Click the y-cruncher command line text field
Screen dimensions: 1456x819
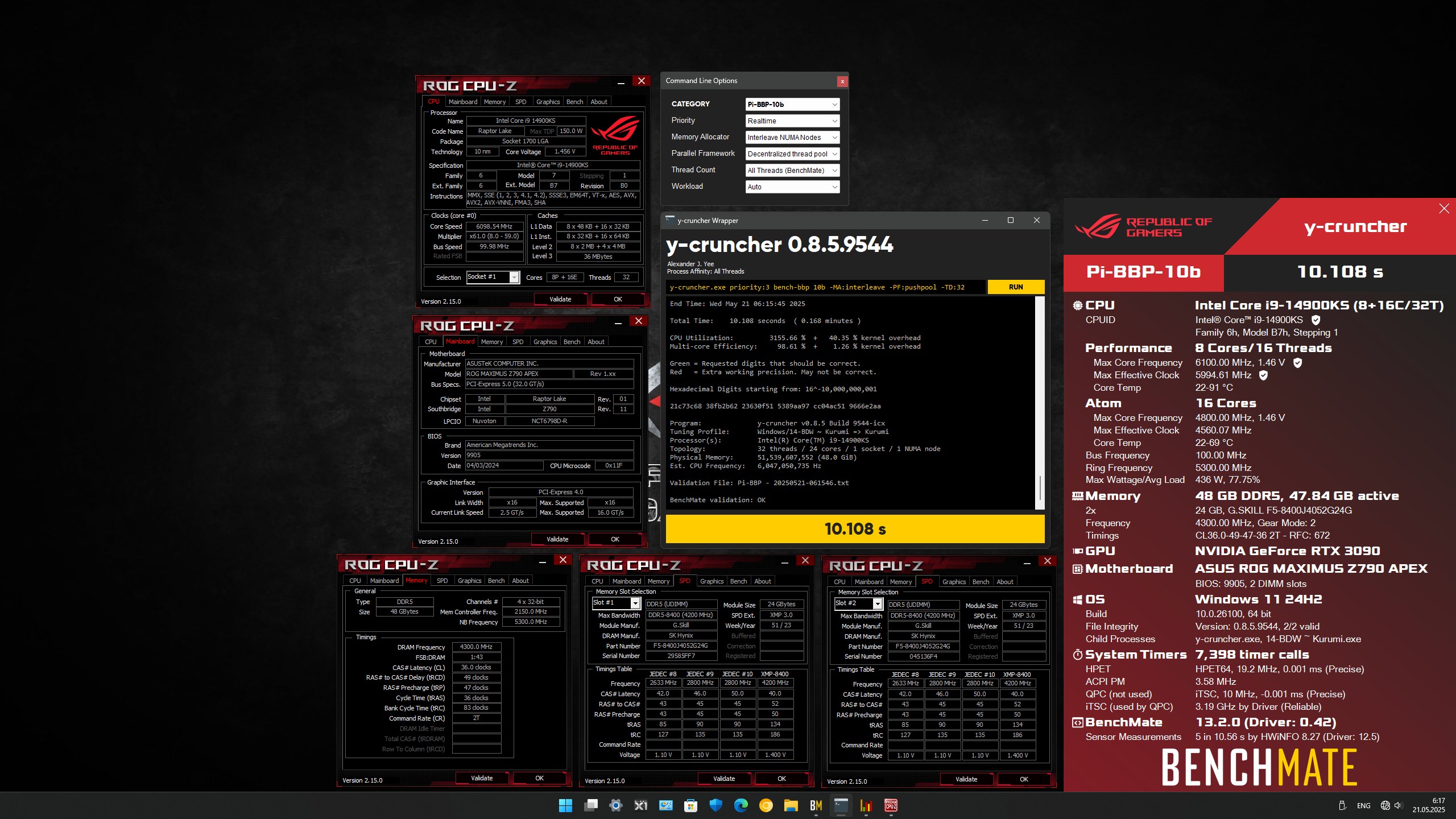coord(825,287)
